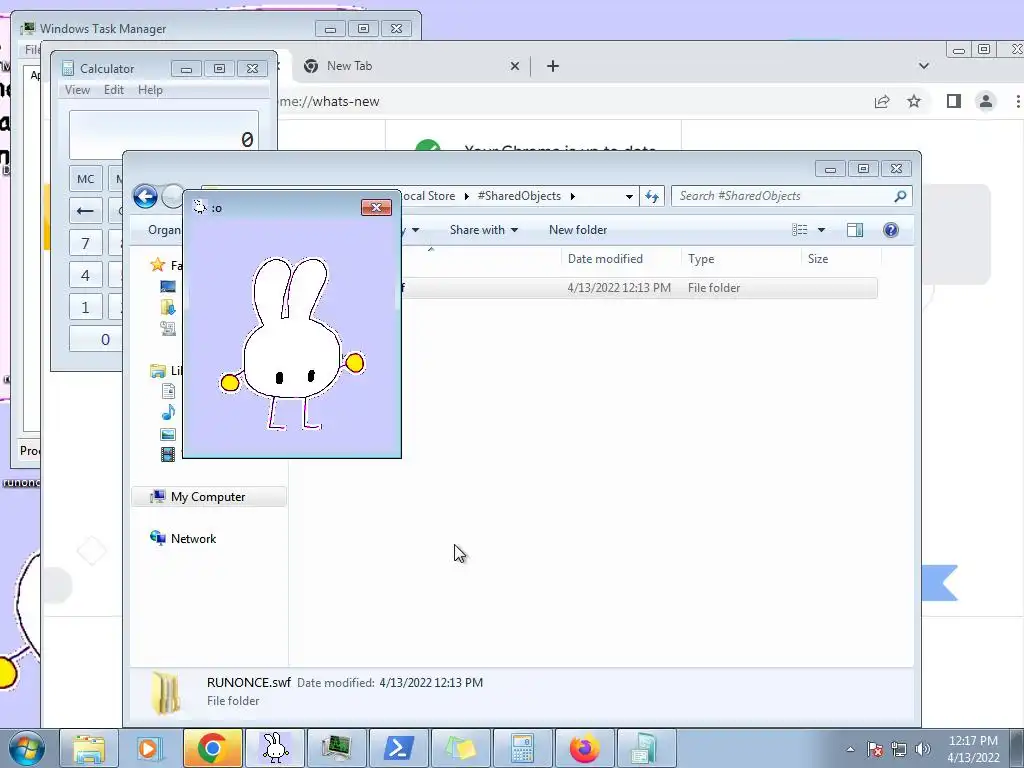Click the last taskbar document icon
1024x768 pixels.
pyautogui.click(x=645, y=748)
